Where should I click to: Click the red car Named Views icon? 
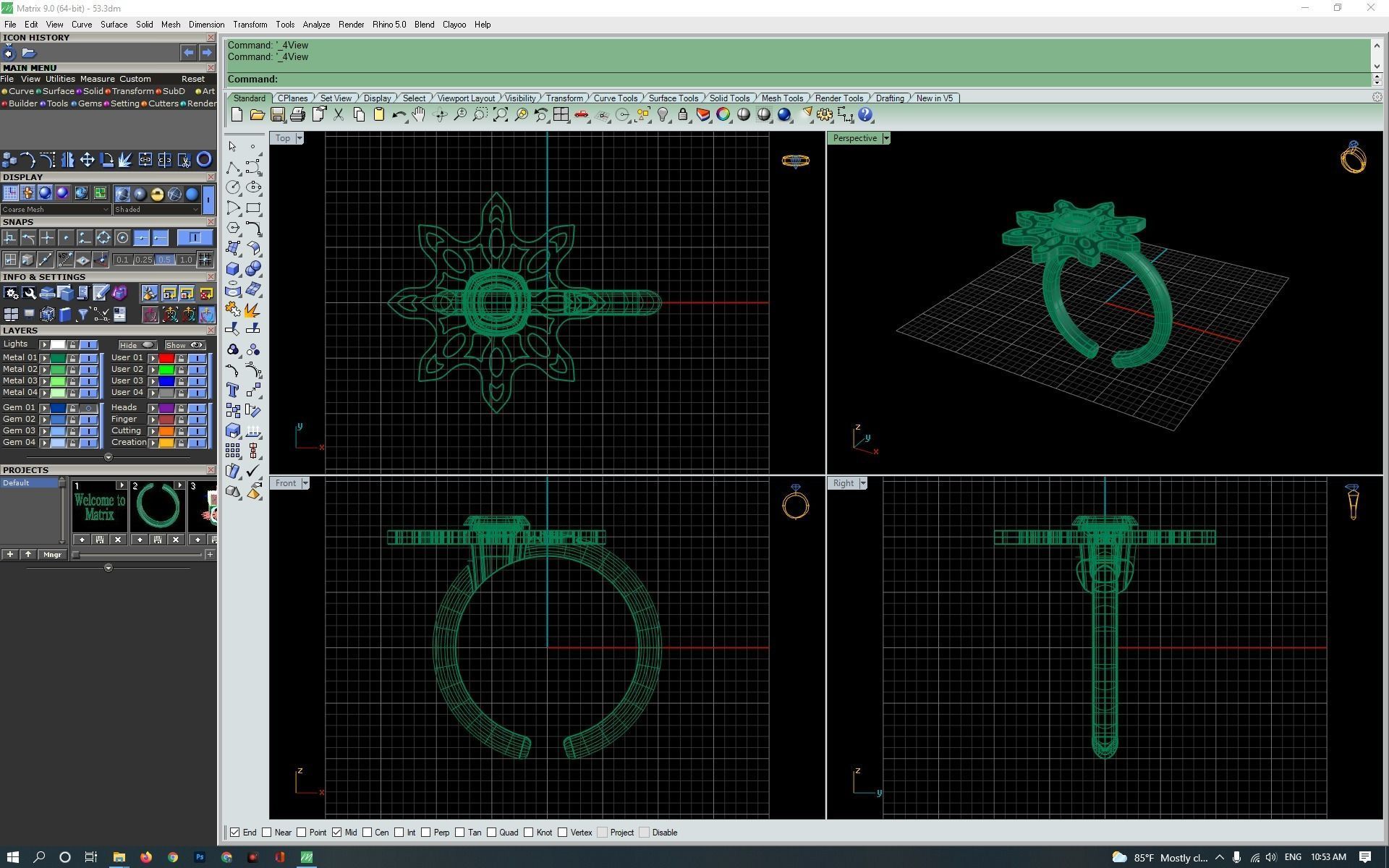pos(582,115)
